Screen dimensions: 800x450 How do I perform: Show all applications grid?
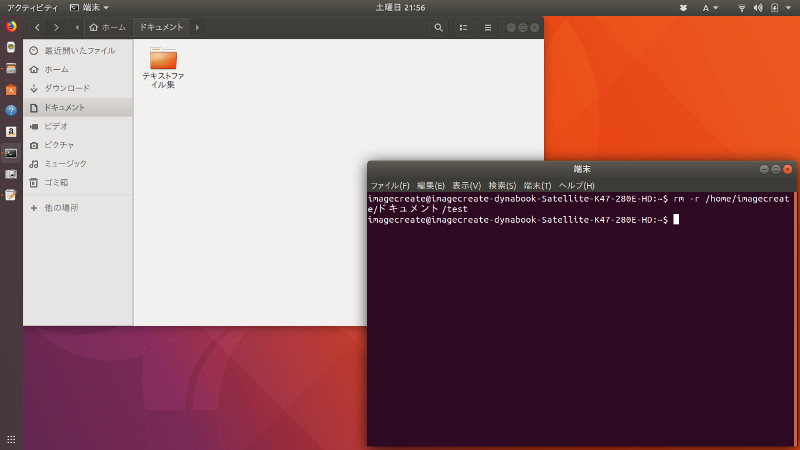[x=11, y=439]
